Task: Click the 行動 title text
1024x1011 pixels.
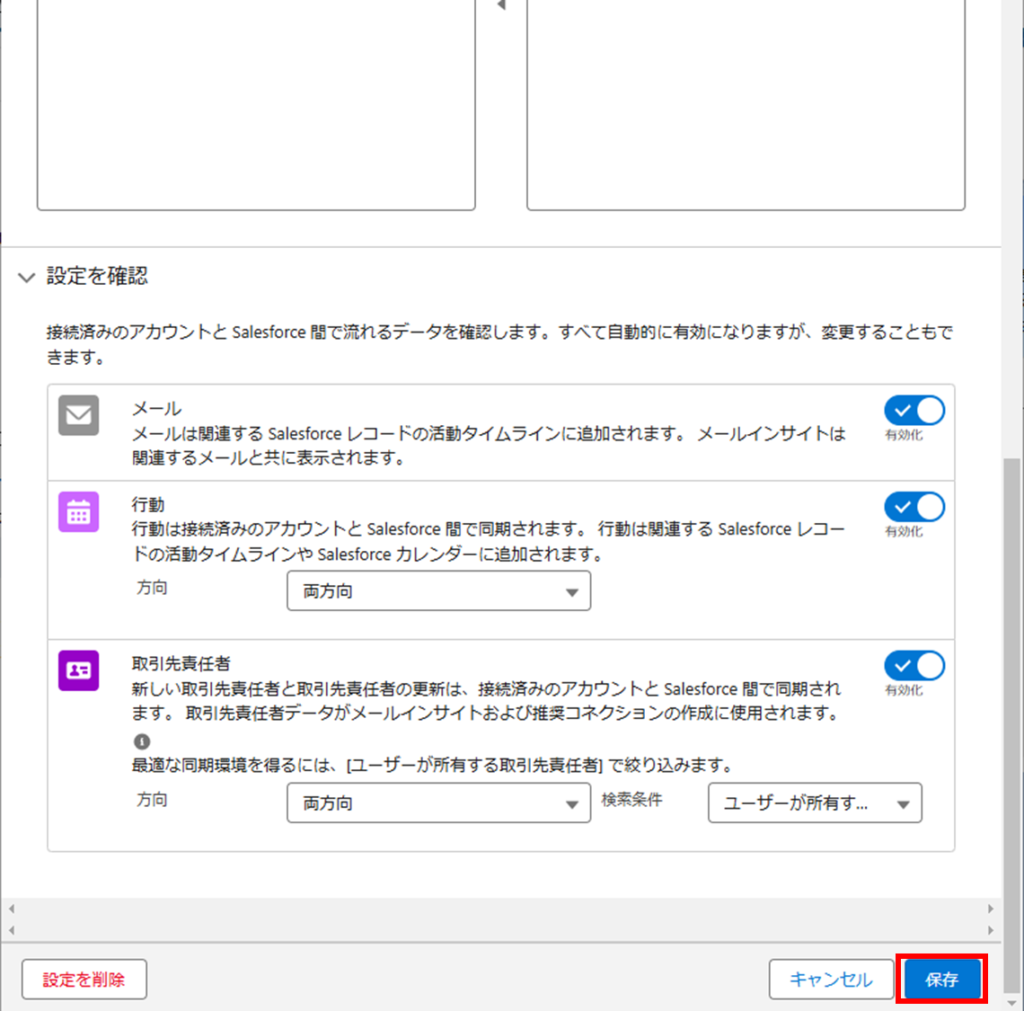Action: click(x=148, y=505)
